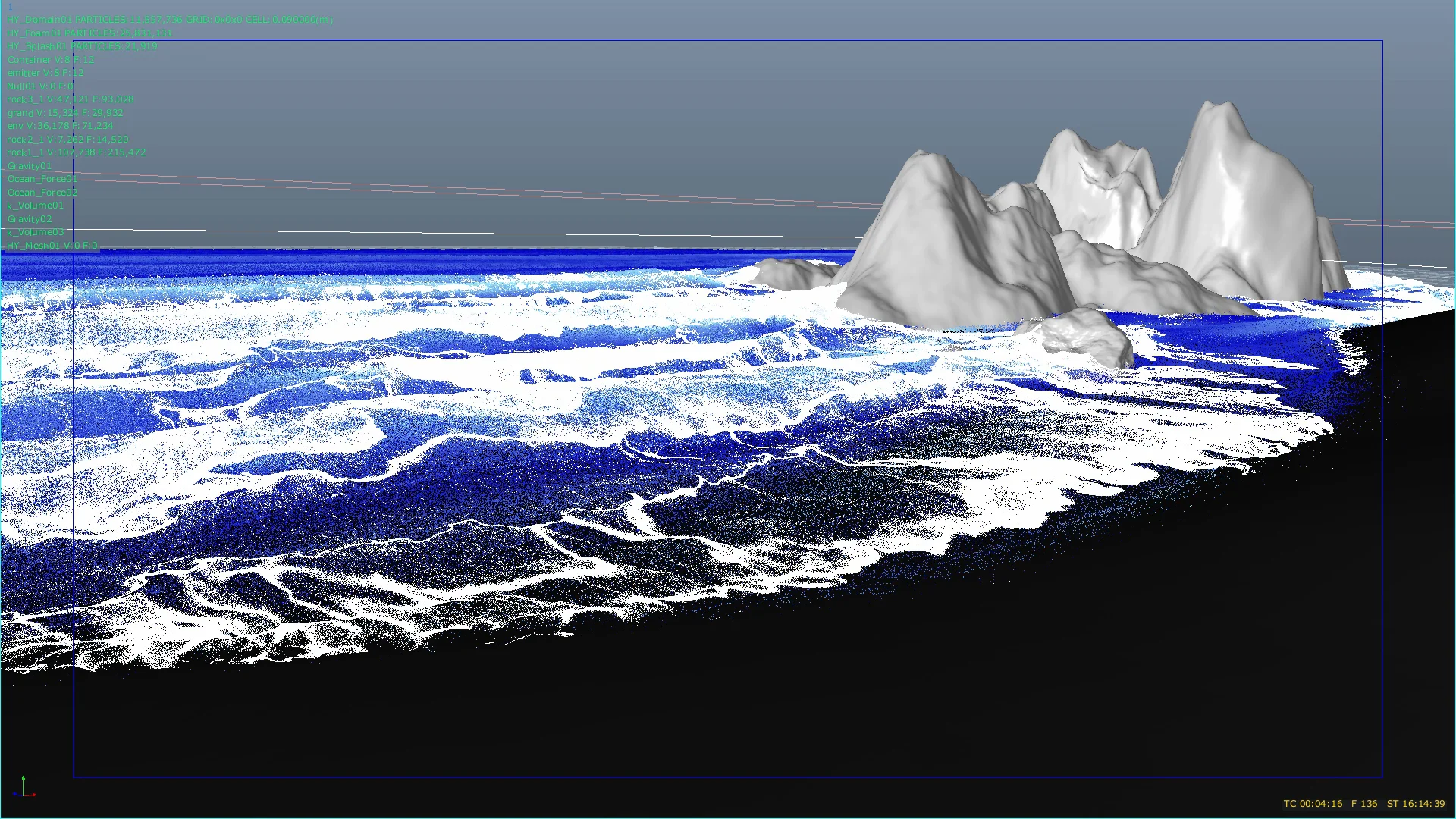Click the grand V:15,324 label

[65, 113]
